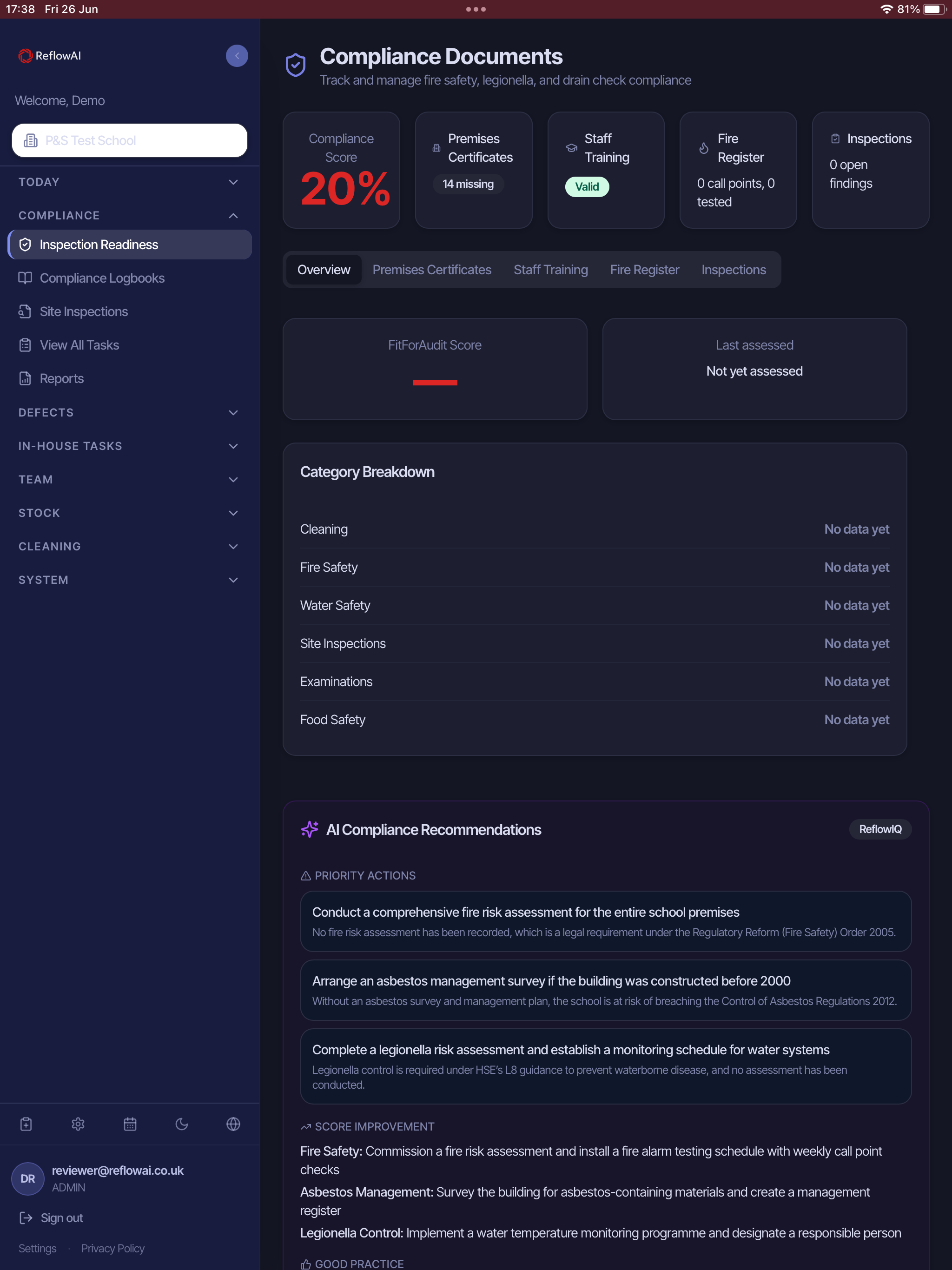Image resolution: width=952 pixels, height=1270 pixels.
Task: Click the Reports chart file icon
Action: (25, 378)
